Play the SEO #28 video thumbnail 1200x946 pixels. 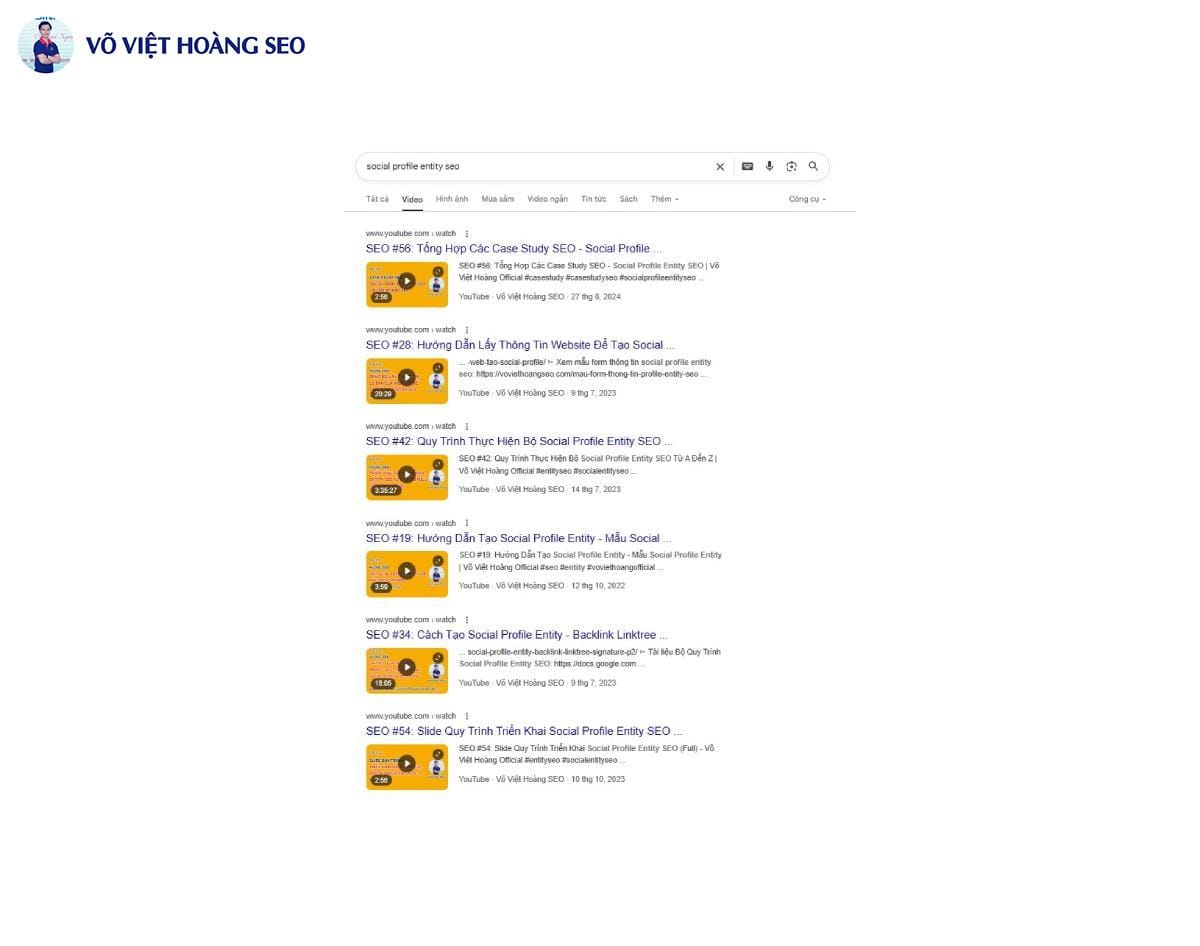(x=407, y=380)
